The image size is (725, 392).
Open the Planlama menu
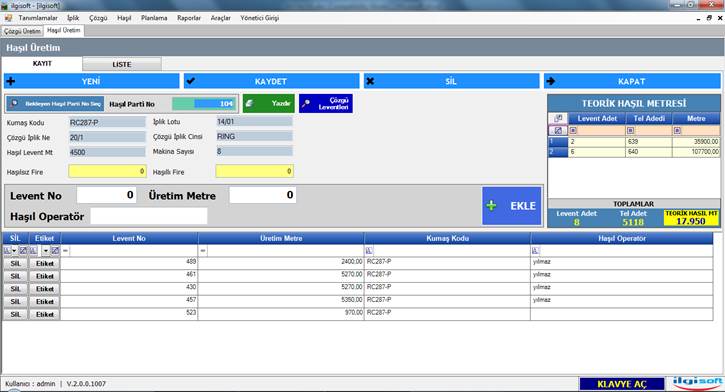[x=154, y=18]
